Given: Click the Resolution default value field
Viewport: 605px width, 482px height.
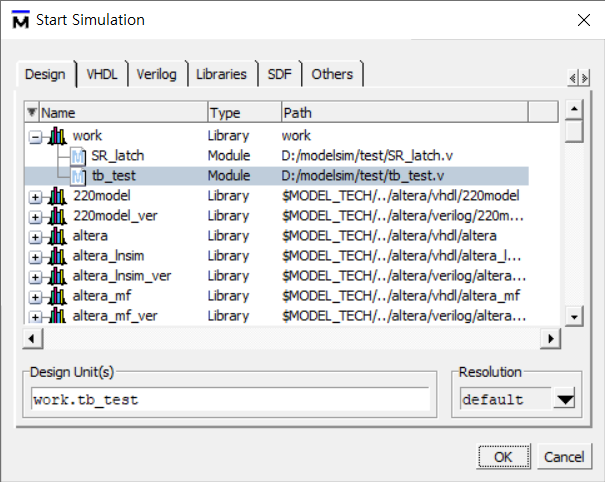Looking at the screenshot, I should [506, 399].
